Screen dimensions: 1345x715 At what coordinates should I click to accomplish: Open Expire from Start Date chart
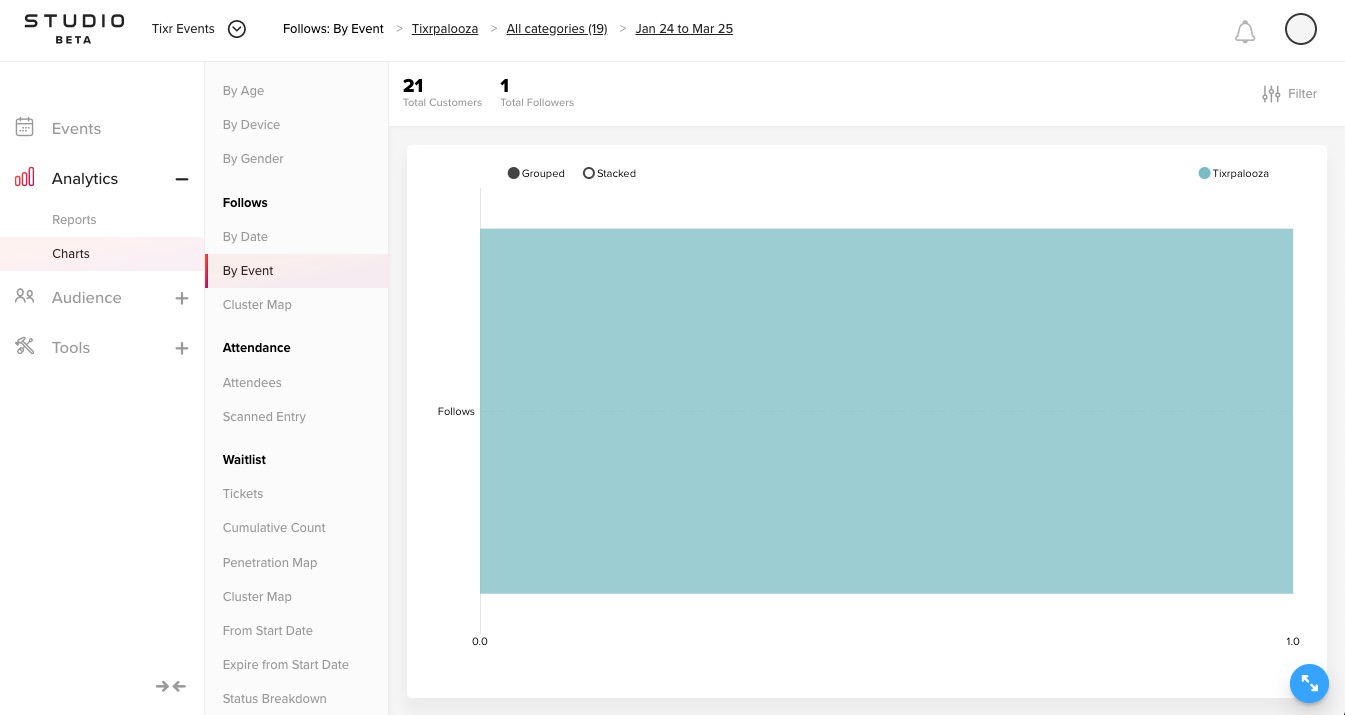pos(286,665)
